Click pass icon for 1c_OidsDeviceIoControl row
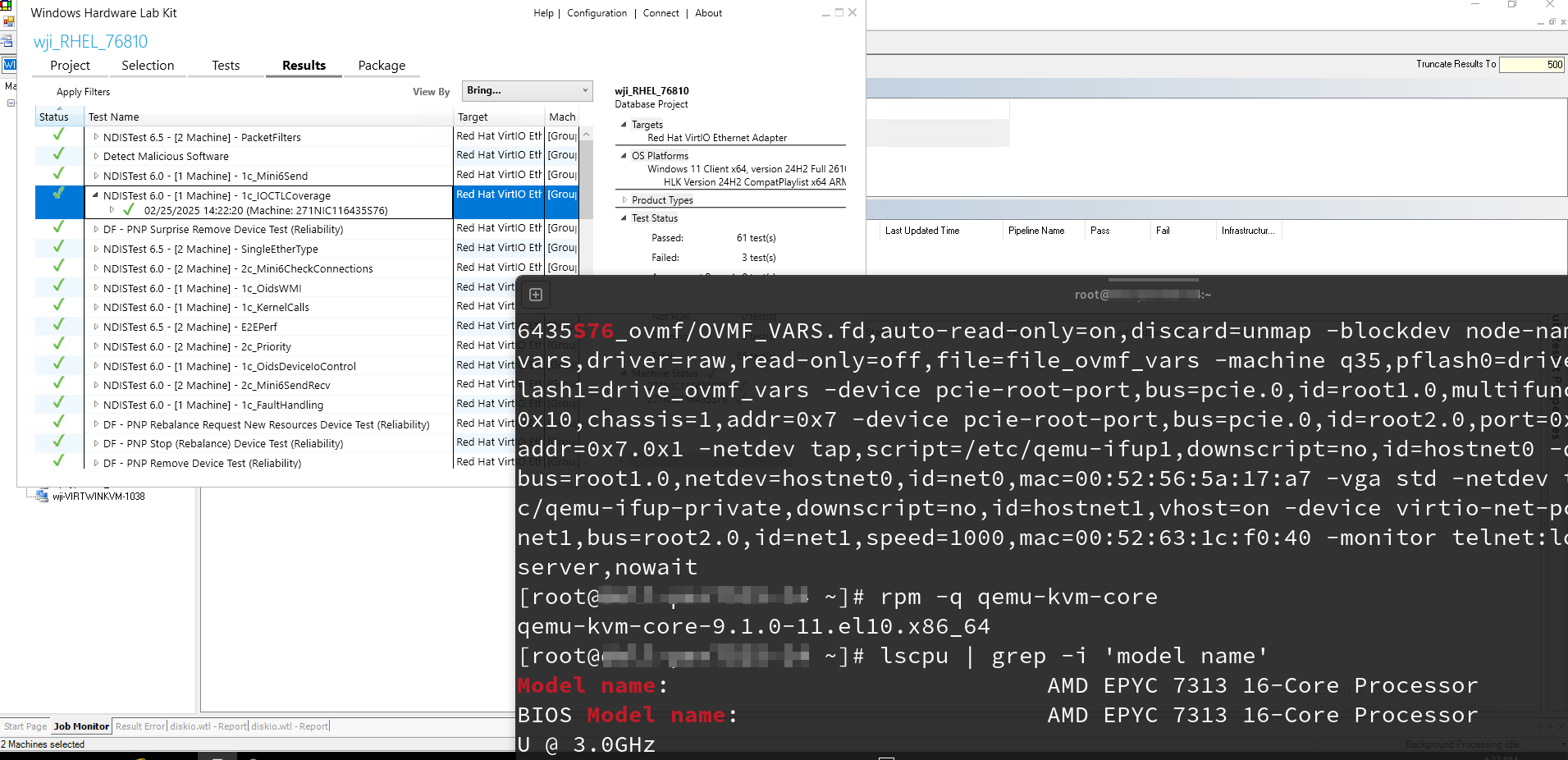This screenshot has height=760, width=1568. (58, 364)
